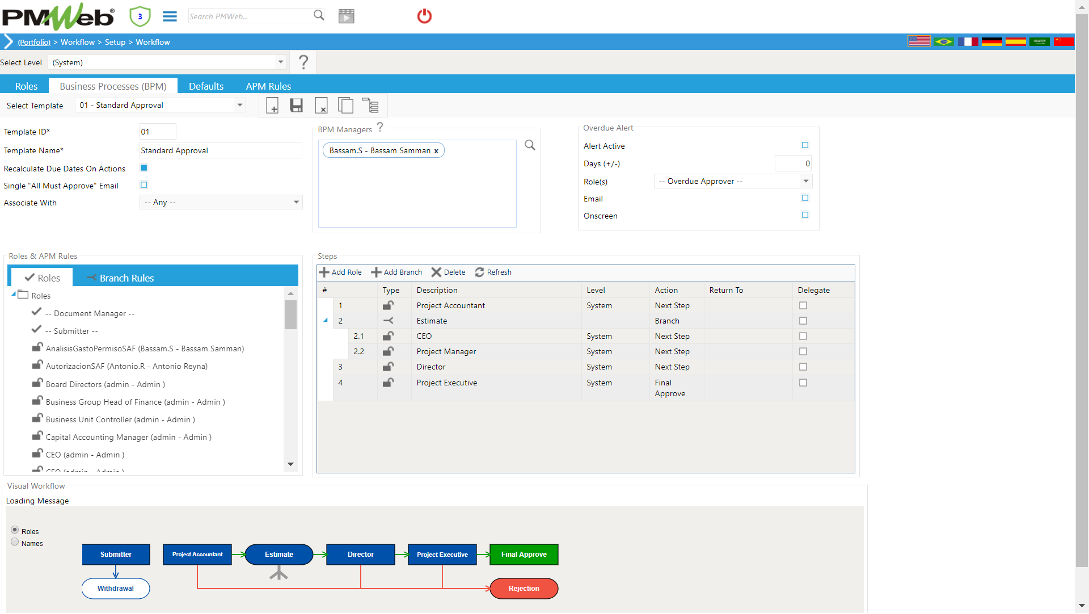This screenshot has width=1089, height=614.
Task: Click help question mark beside Select Level
Action: click(x=304, y=62)
